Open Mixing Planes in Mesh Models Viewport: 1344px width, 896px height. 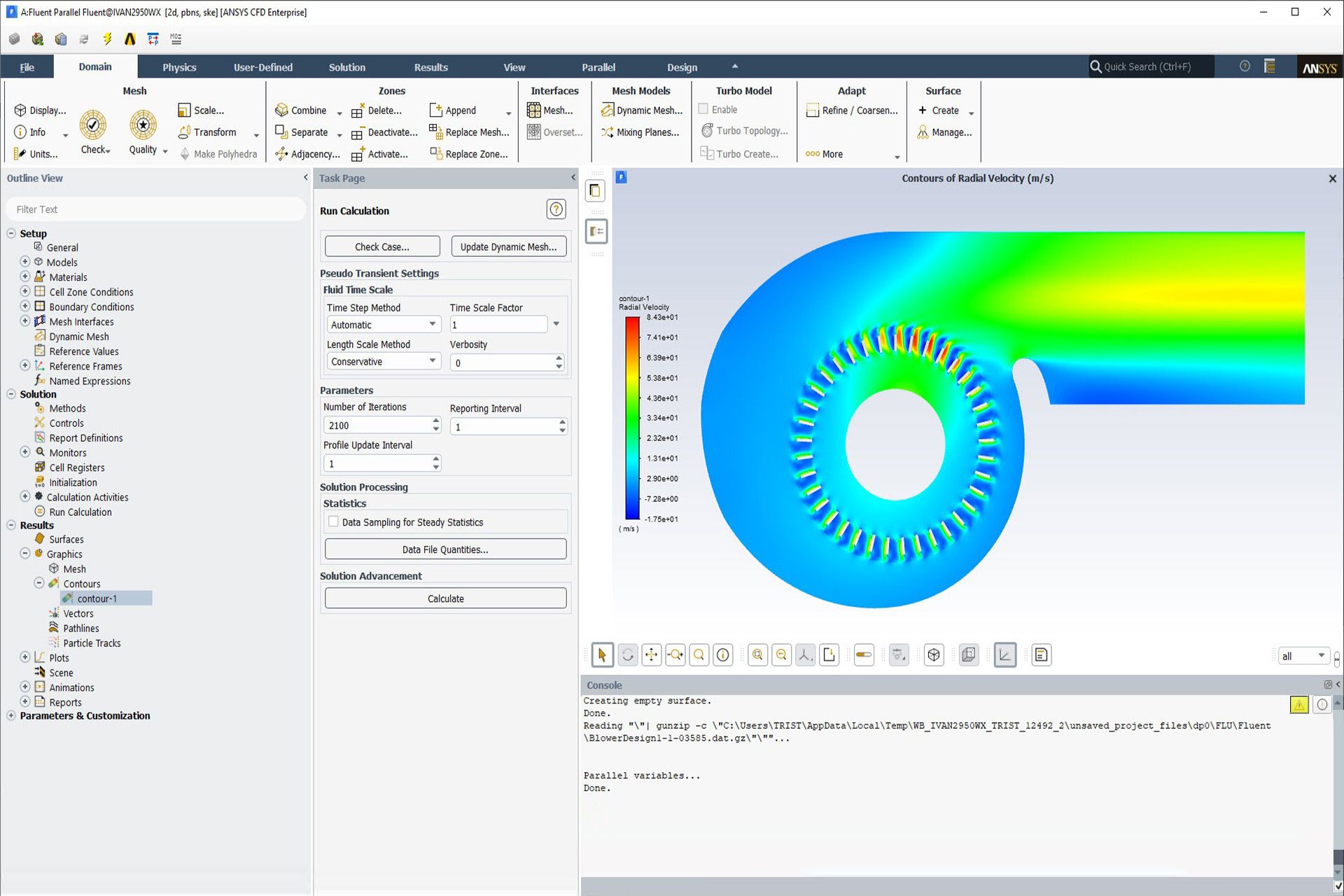click(x=640, y=132)
